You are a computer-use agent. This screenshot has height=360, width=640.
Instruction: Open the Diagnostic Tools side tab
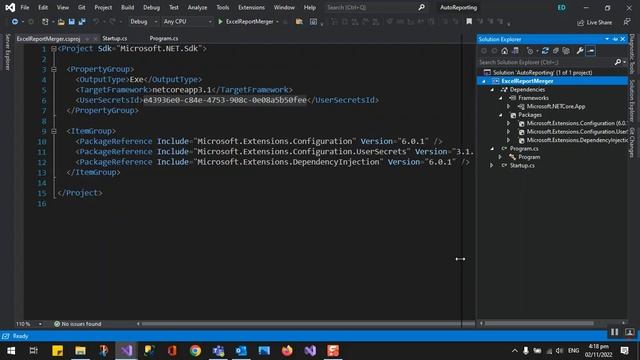[632, 54]
